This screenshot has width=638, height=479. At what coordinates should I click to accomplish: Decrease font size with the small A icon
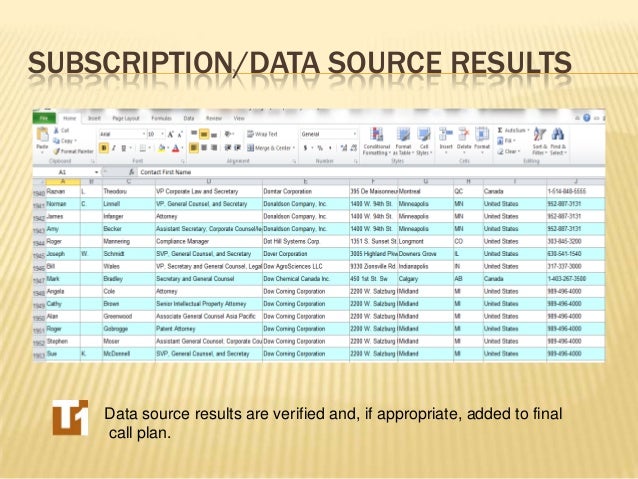click(x=180, y=134)
